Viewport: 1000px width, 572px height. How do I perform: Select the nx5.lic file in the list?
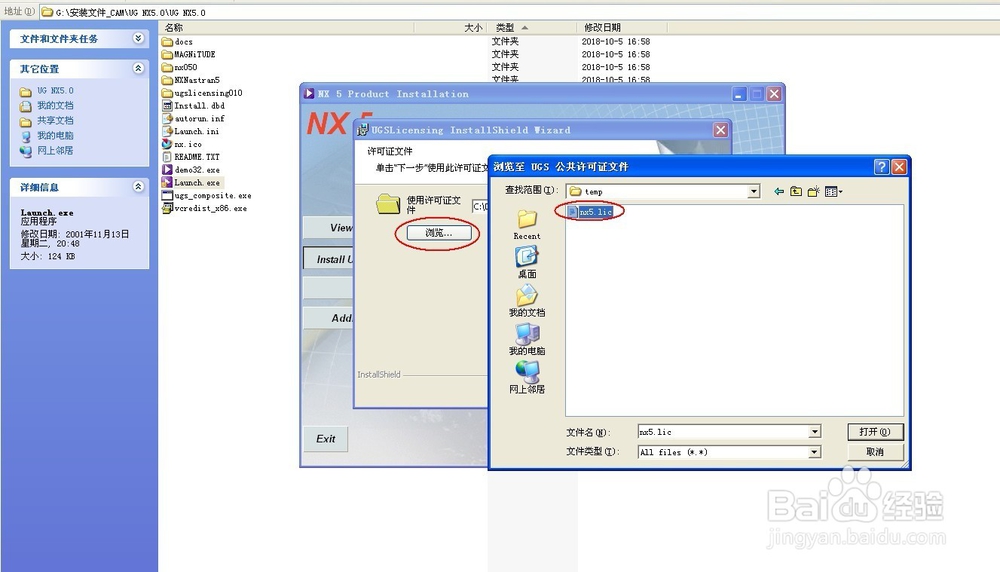tap(590, 212)
